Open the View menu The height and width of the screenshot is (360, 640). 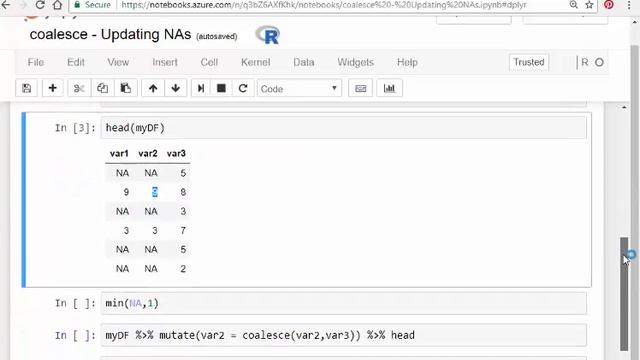tap(118, 62)
